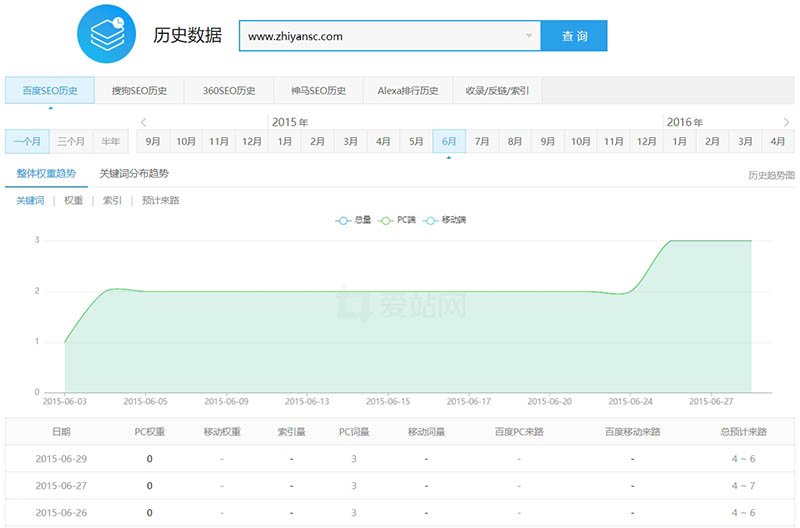The image size is (800, 528).
Task: Toggle the 移动端 legend series
Action: [x=445, y=220]
